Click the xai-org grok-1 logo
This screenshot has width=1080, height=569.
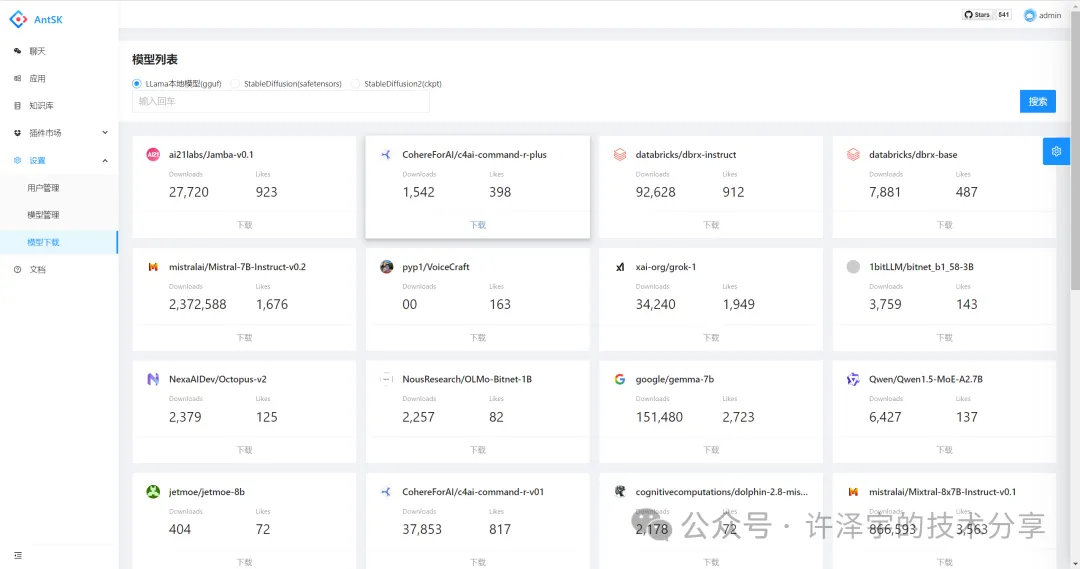(620, 267)
